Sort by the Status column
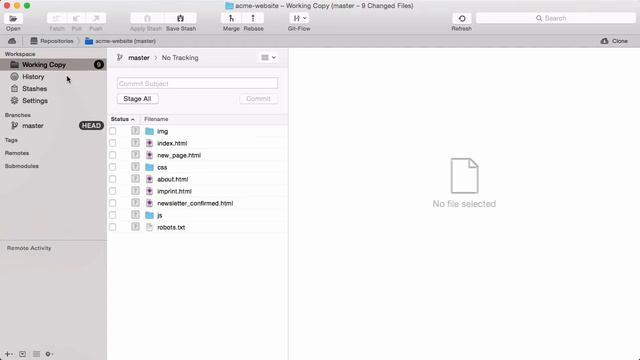 pyautogui.click(x=123, y=119)
